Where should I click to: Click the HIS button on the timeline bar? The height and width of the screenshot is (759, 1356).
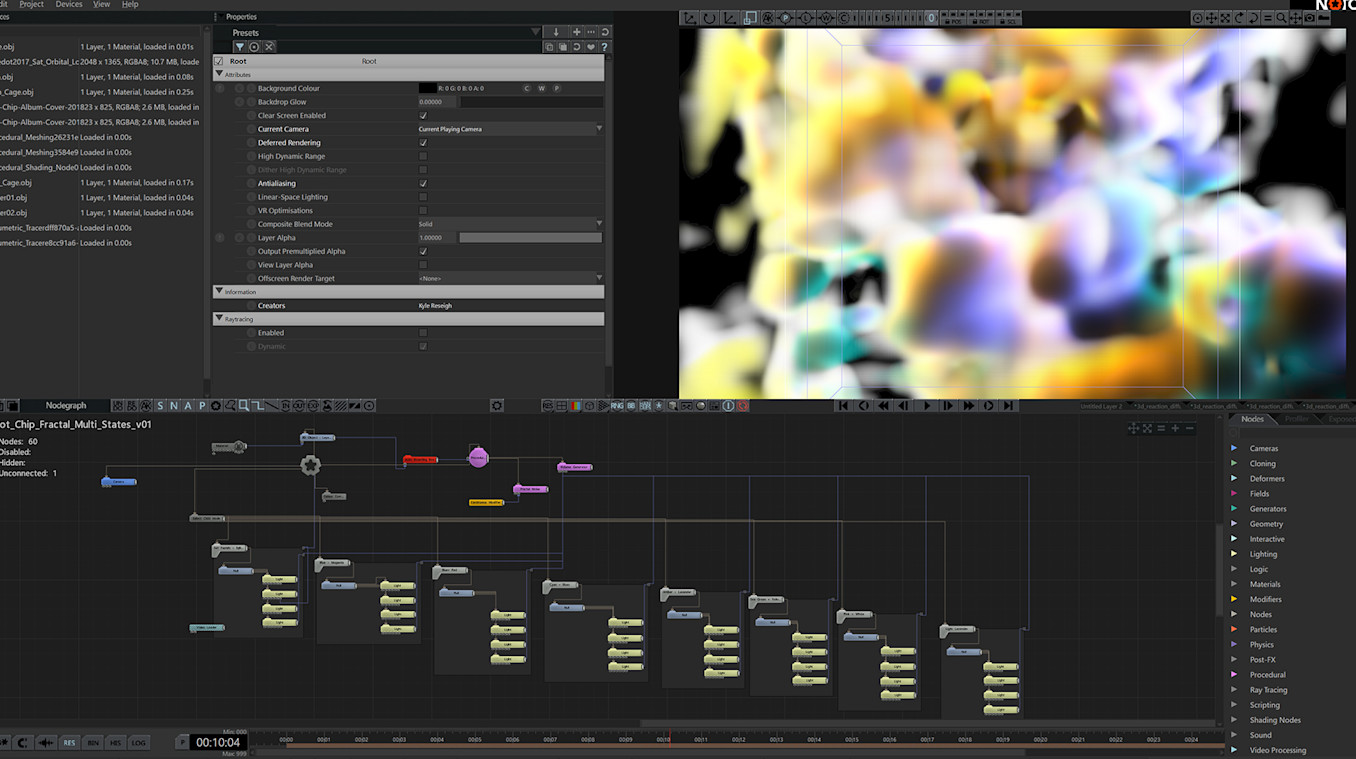(116, 743)
